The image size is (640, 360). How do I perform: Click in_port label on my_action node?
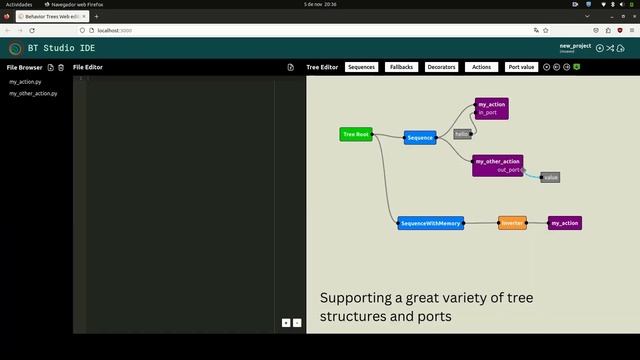click(x=488, y=113)
